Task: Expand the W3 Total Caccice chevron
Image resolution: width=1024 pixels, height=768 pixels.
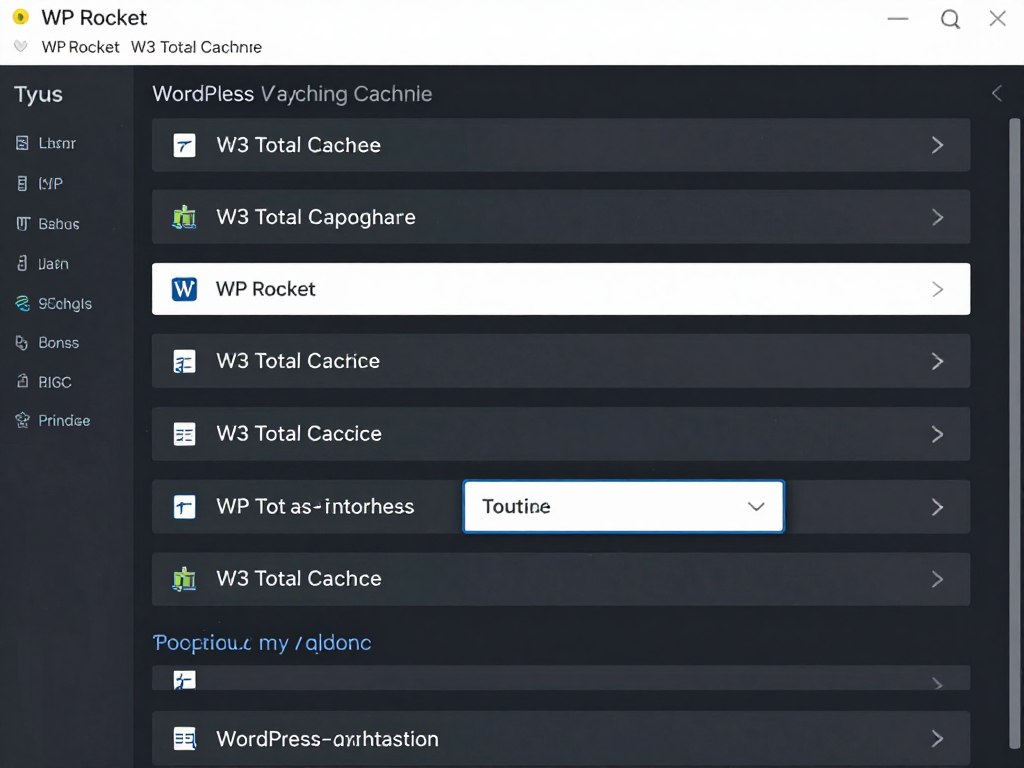Action: pyautogui.click(x=937, y=434)
